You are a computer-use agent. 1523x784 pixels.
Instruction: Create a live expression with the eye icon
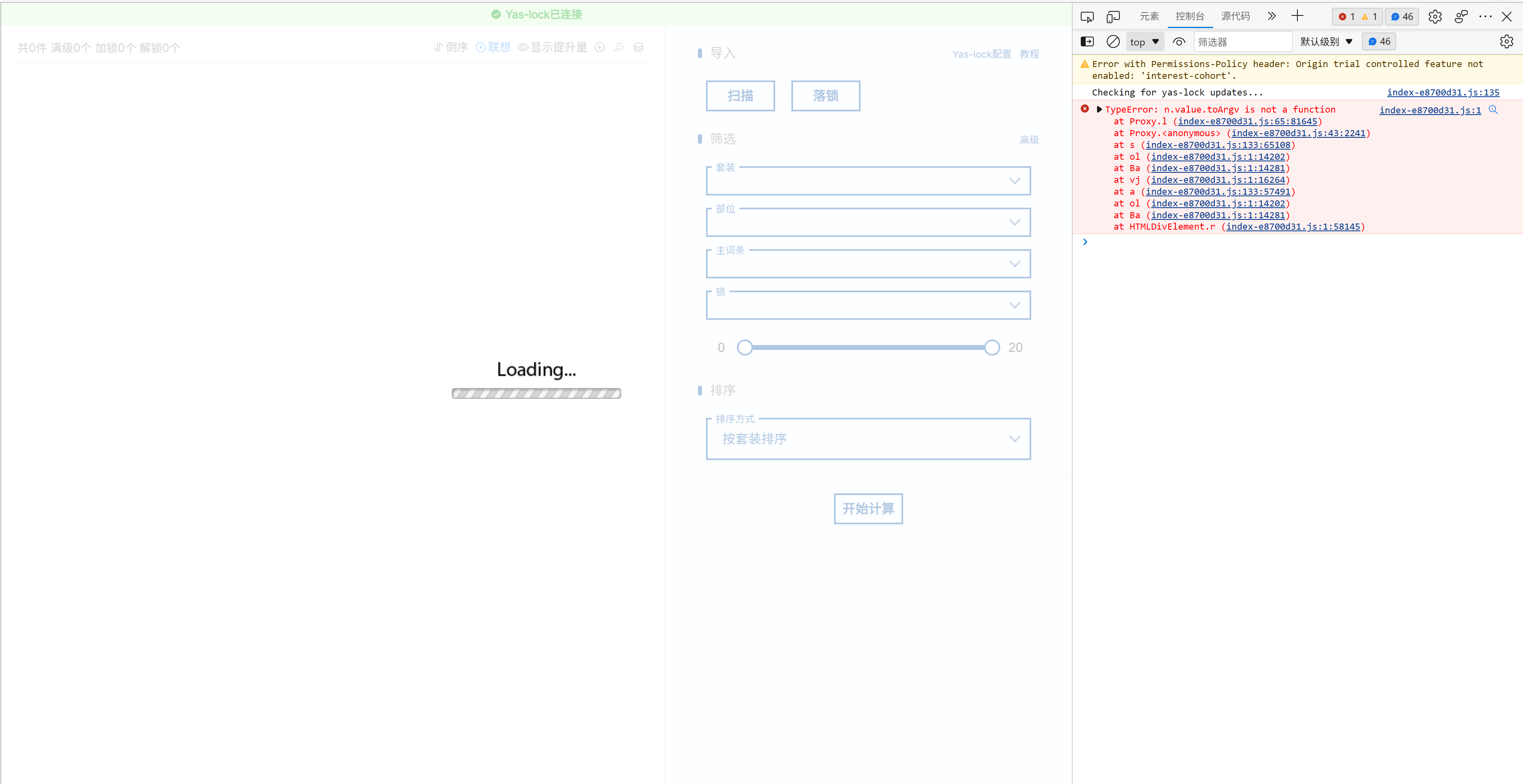[1180, 41]
